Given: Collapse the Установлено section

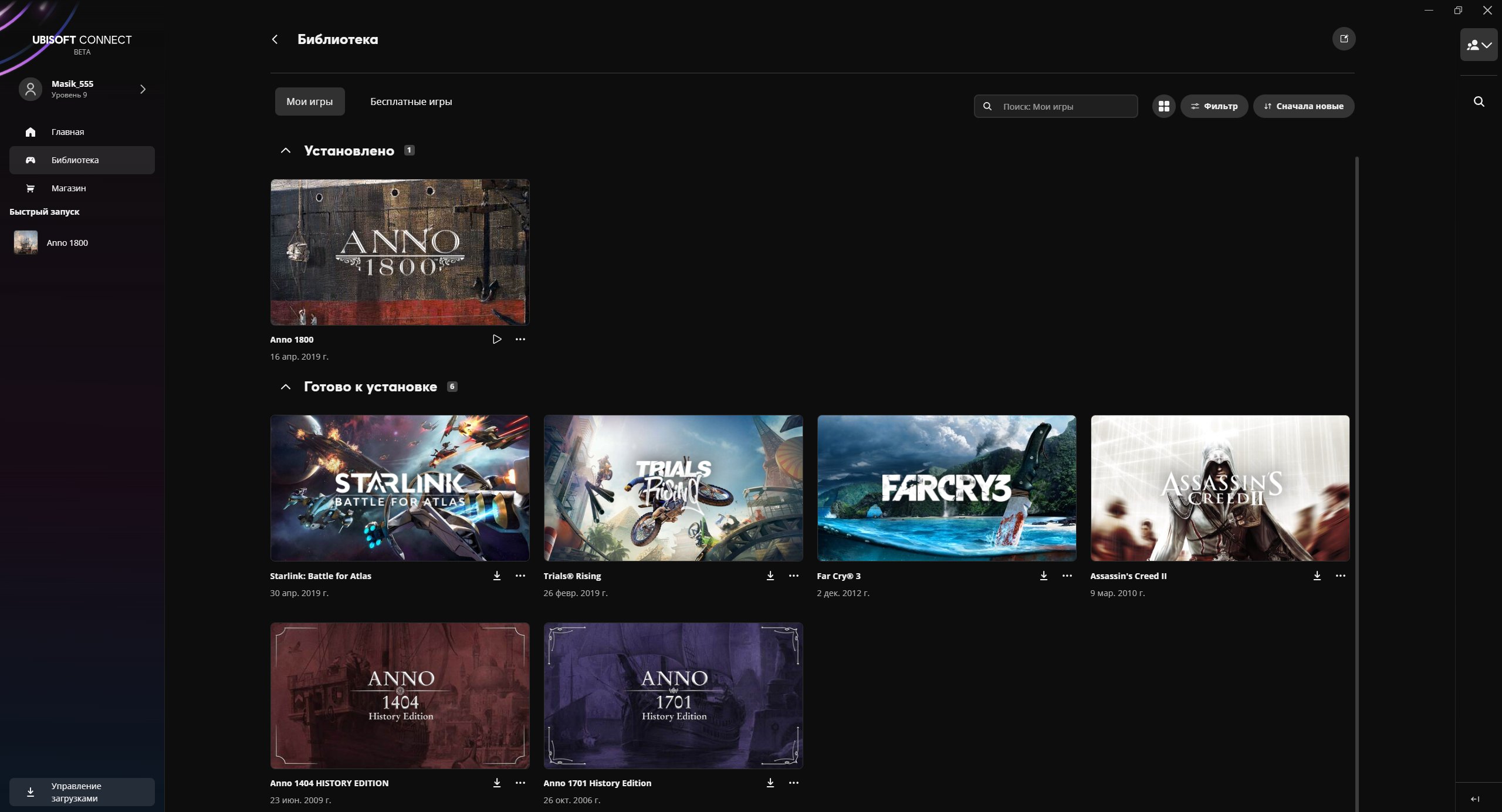Looking at the screenshot, I should pos(286,151).
